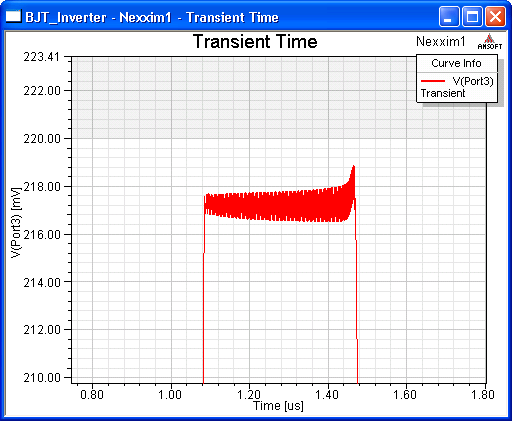Image resolution: width=512 pixels, height=421 pixels.
Task: Click the 1.20 X-axis tick label
Action: [x=249, y=395]
